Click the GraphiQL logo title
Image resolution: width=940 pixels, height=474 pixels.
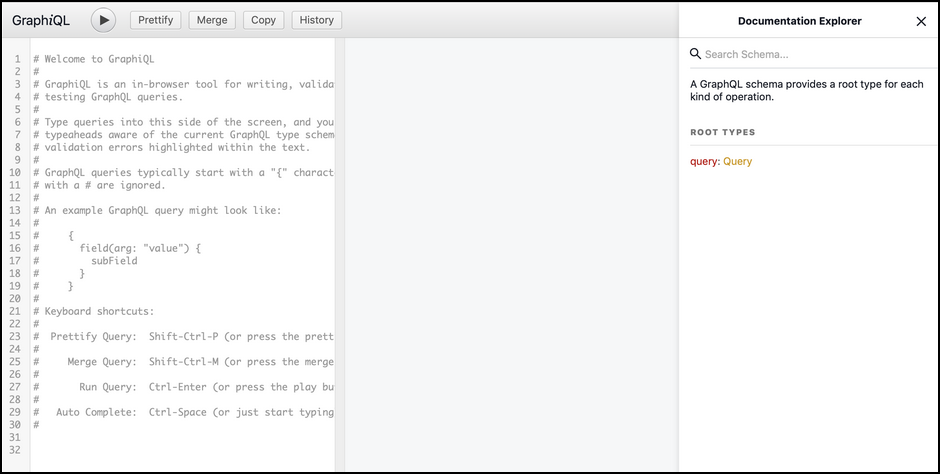pyautogui.click(x=41, y=20)
